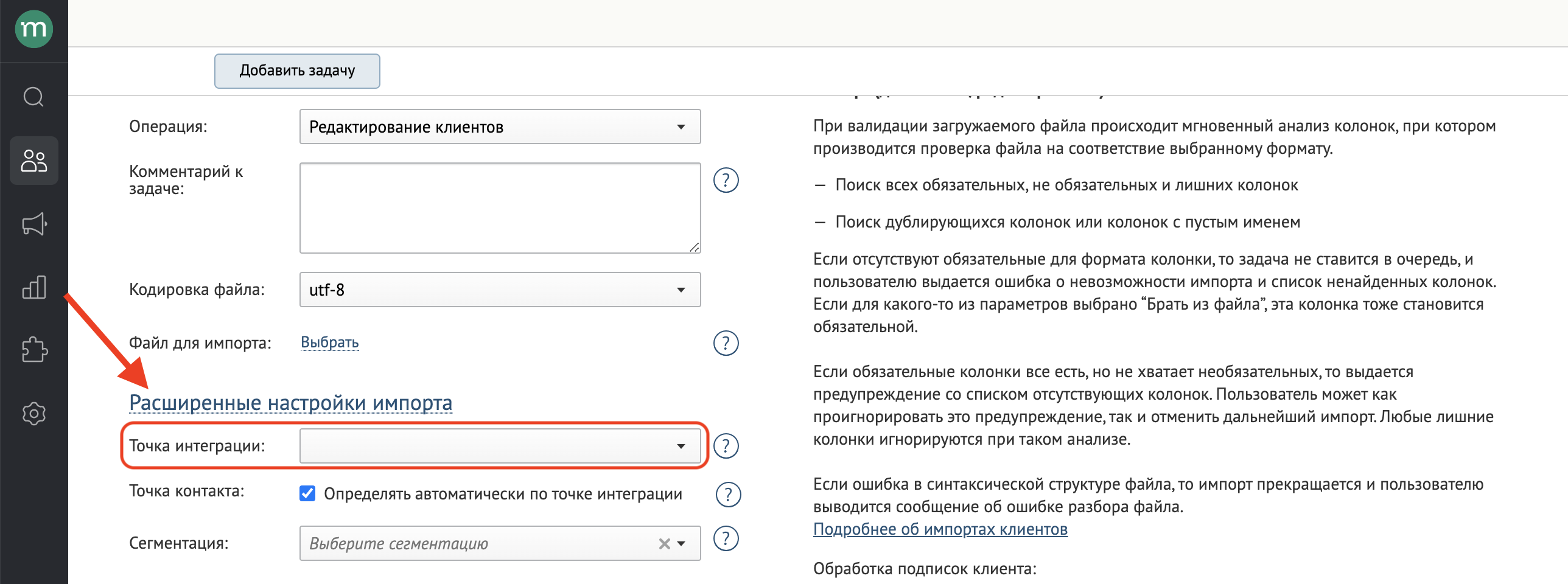
Task: Click the text Поиск дублирующихся колонок
Action: 1068,223
